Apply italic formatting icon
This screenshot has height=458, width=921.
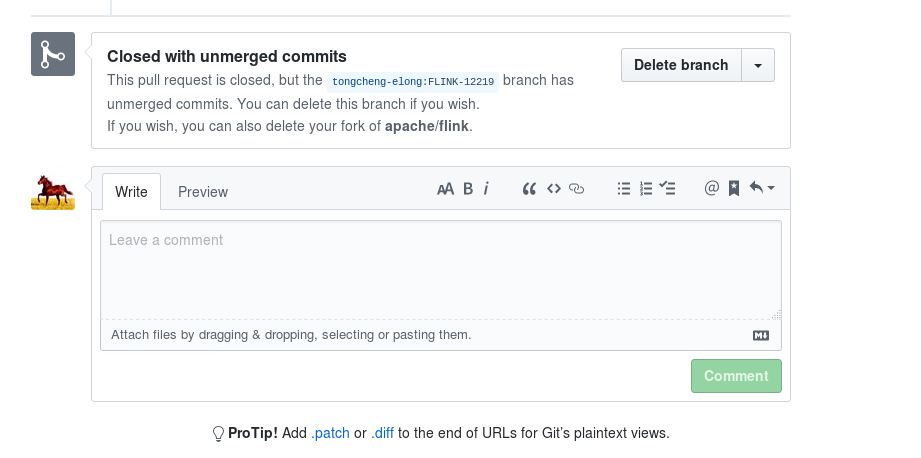coord(486,188)
